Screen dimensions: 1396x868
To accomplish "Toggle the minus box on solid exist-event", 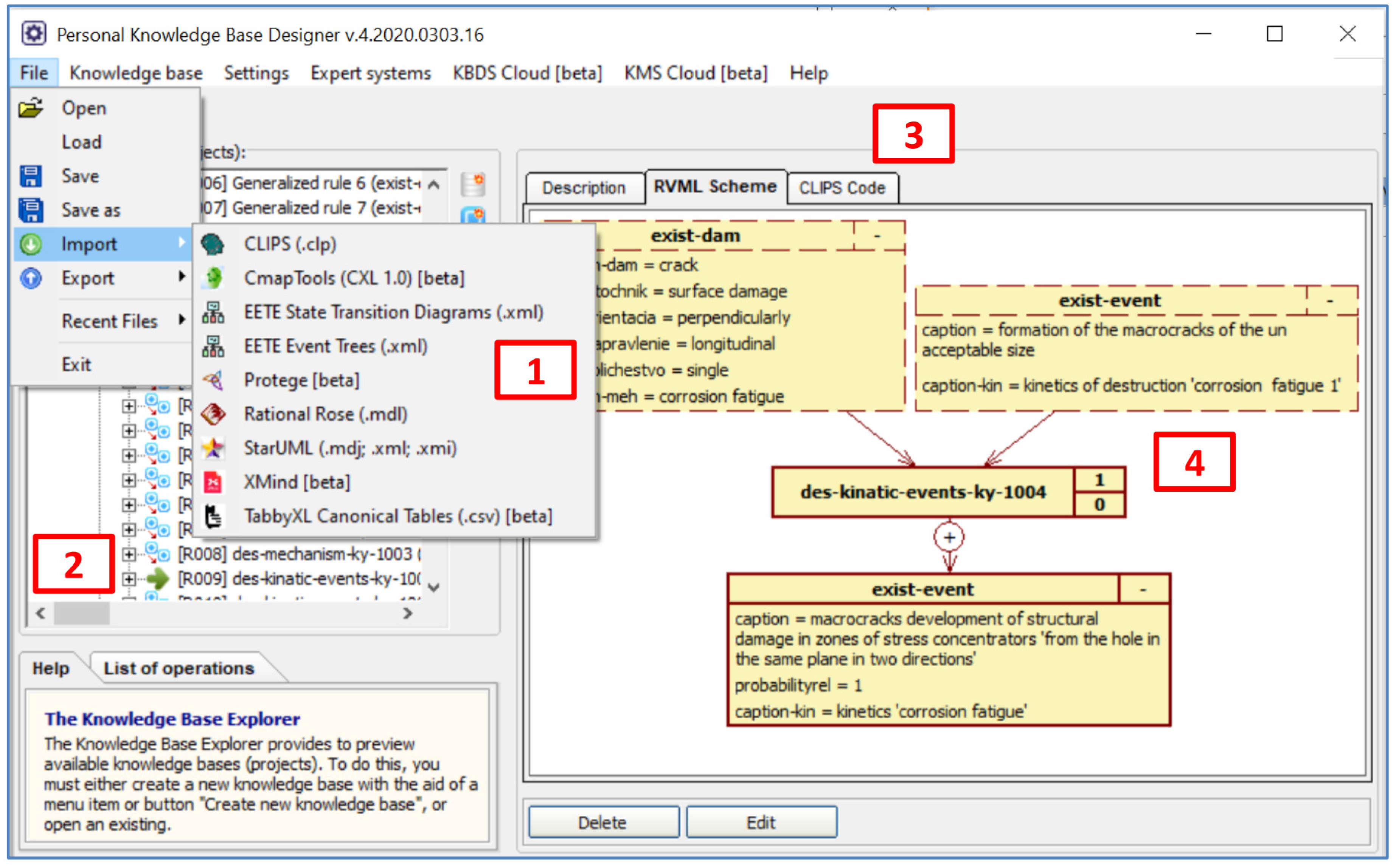I will pyautogui.click(x=1143, y=590).
